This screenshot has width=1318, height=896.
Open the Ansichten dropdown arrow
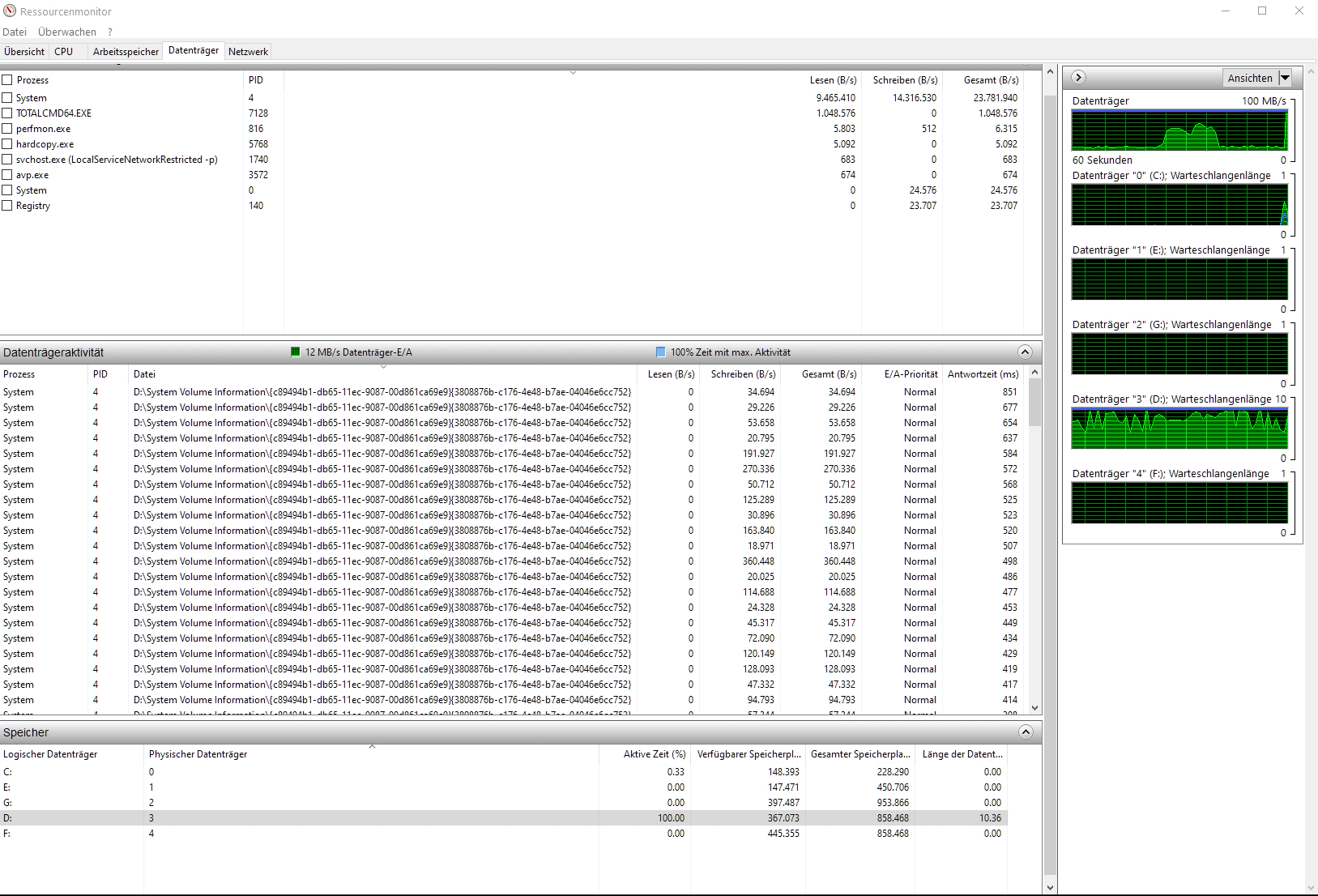(1285, 79)
